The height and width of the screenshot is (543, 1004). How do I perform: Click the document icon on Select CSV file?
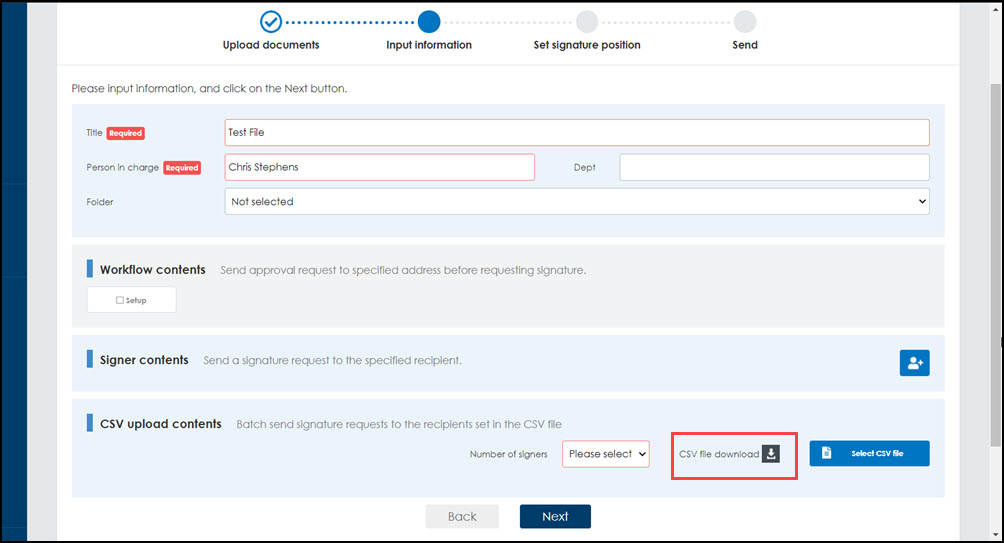827,453
